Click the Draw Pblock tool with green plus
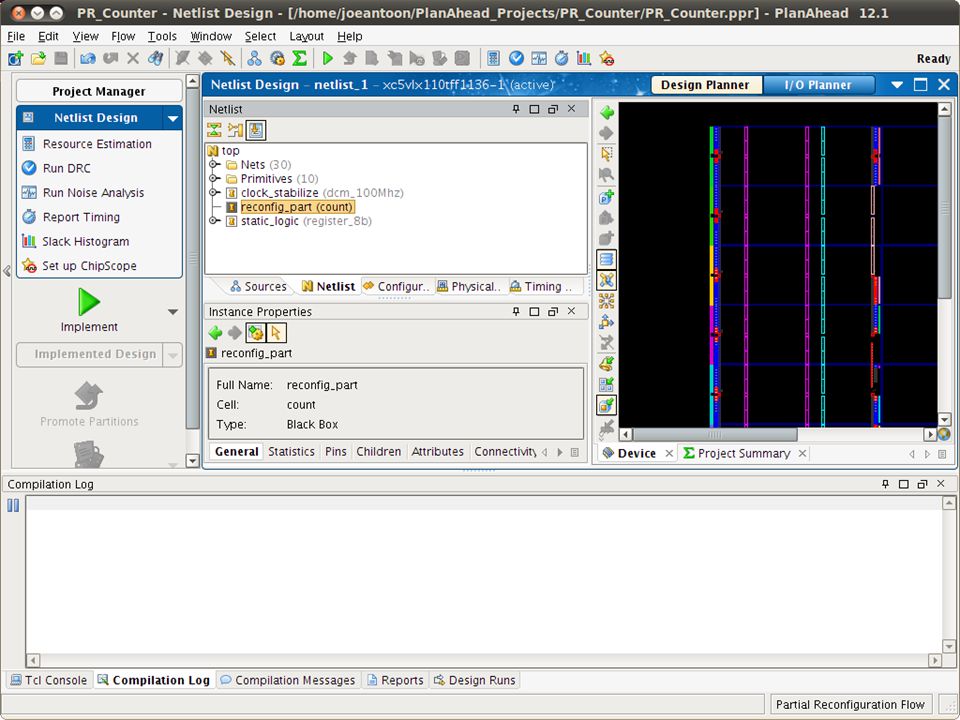This screenshot has height=720, width=960. coord(607,197)
